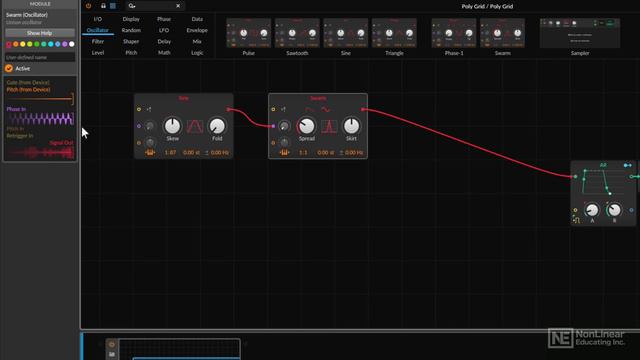Pick the Sawtooth oscillator module thumbnail
The image size is (640, 360).
coord(297,33)
